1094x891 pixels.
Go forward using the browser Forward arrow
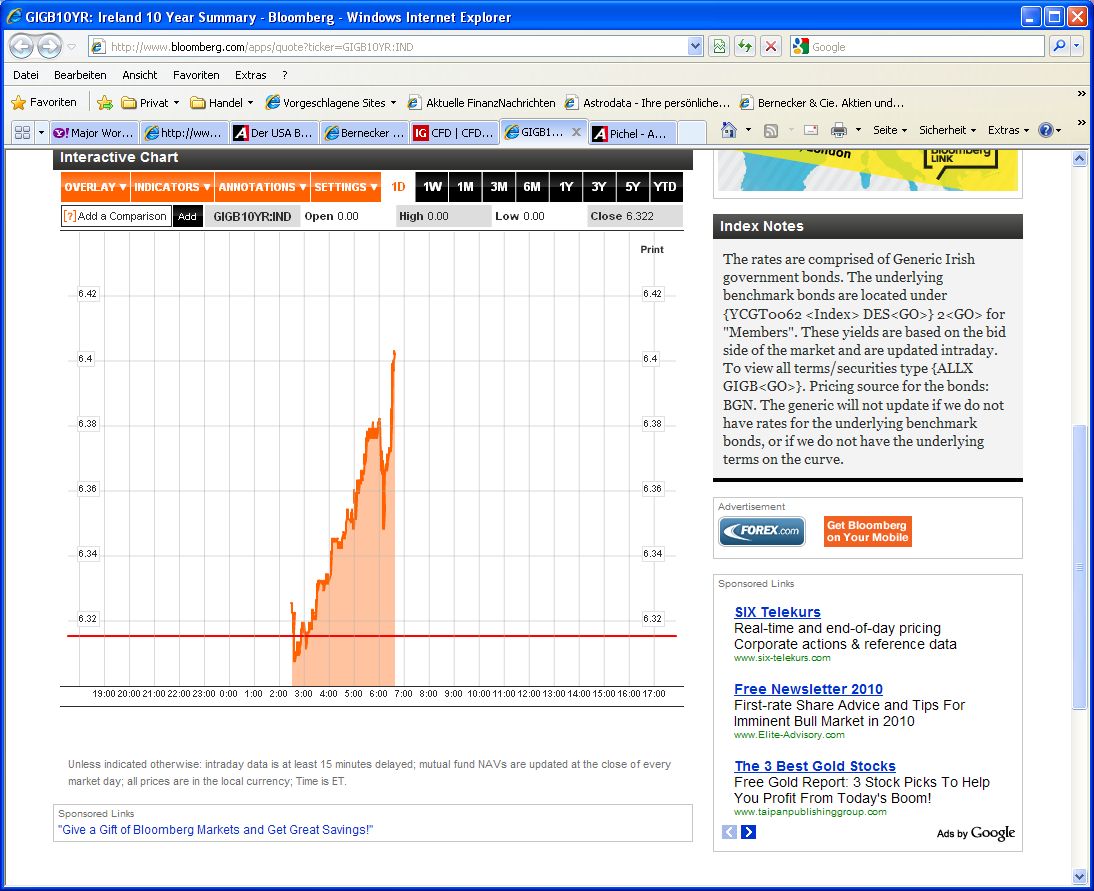[x=49, y=47]
